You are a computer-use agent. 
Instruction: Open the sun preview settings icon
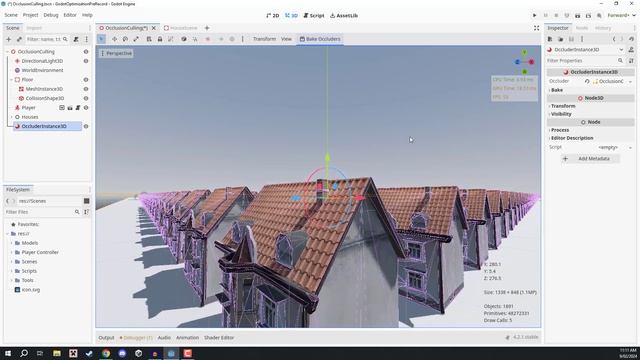point(221,39)
